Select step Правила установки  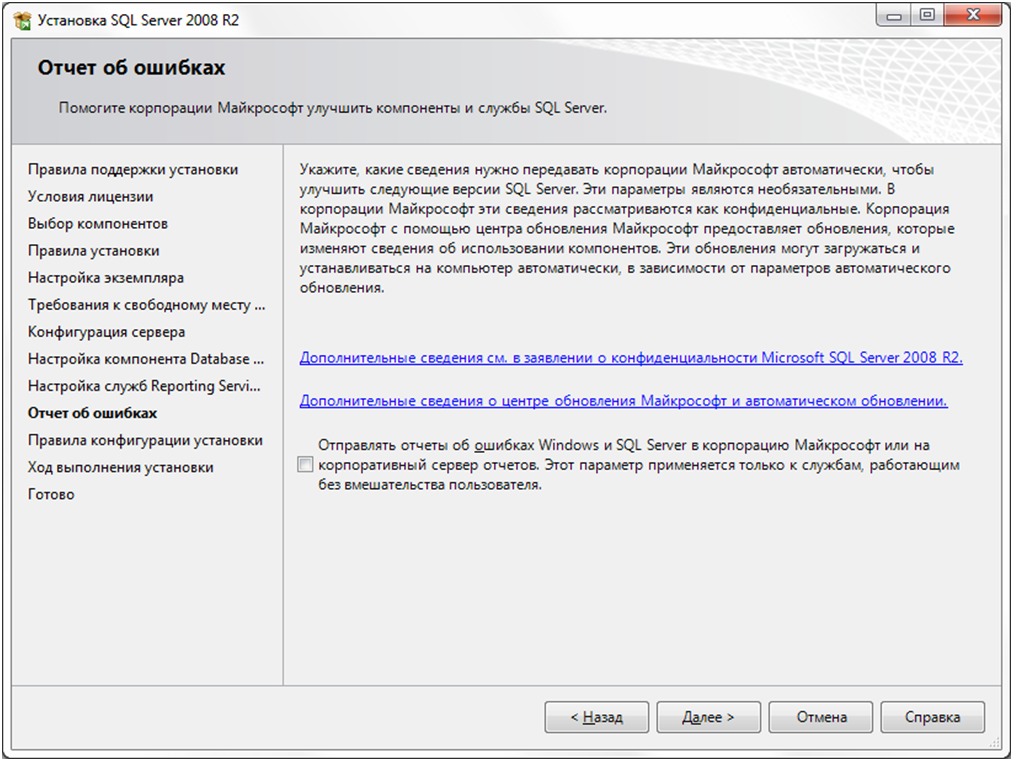point(94,251)
